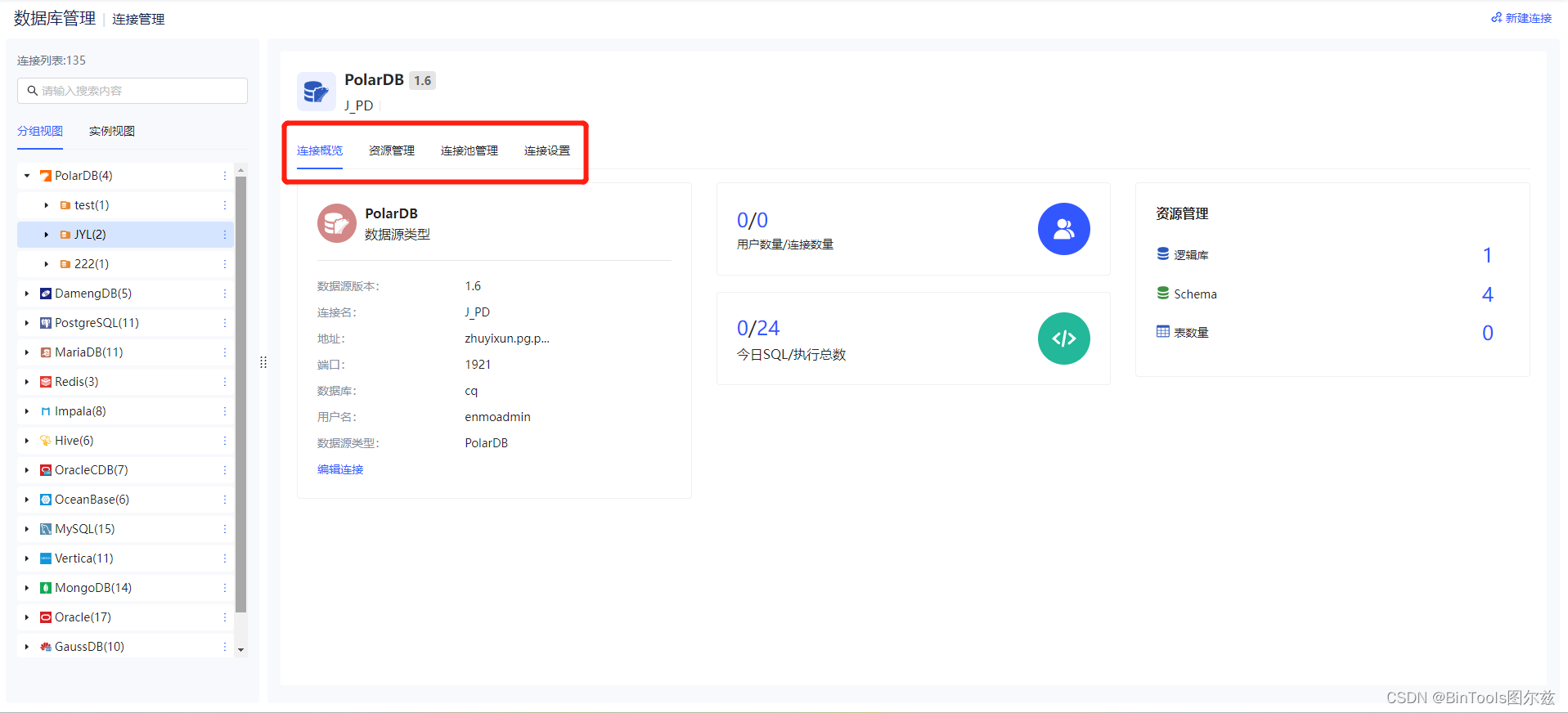Open more options for MySQL(15)

click(224, 529)
